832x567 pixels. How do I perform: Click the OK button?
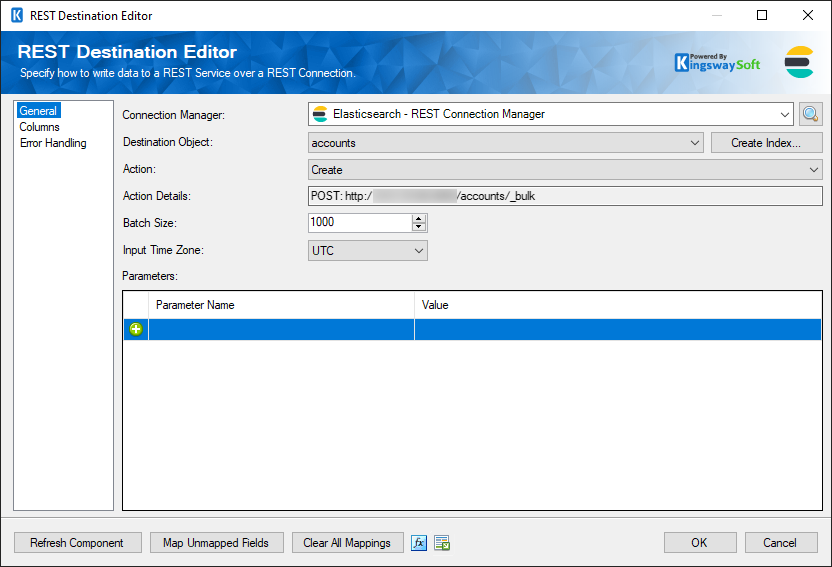pyautogui.click(x=700, y=543)
